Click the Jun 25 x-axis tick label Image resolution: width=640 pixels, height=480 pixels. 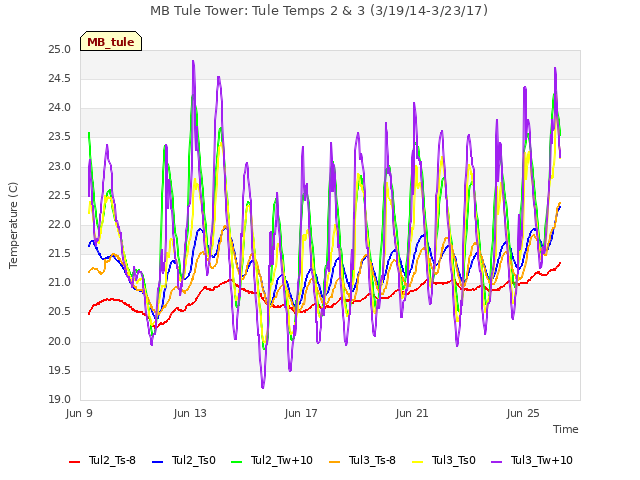[523, 413]
